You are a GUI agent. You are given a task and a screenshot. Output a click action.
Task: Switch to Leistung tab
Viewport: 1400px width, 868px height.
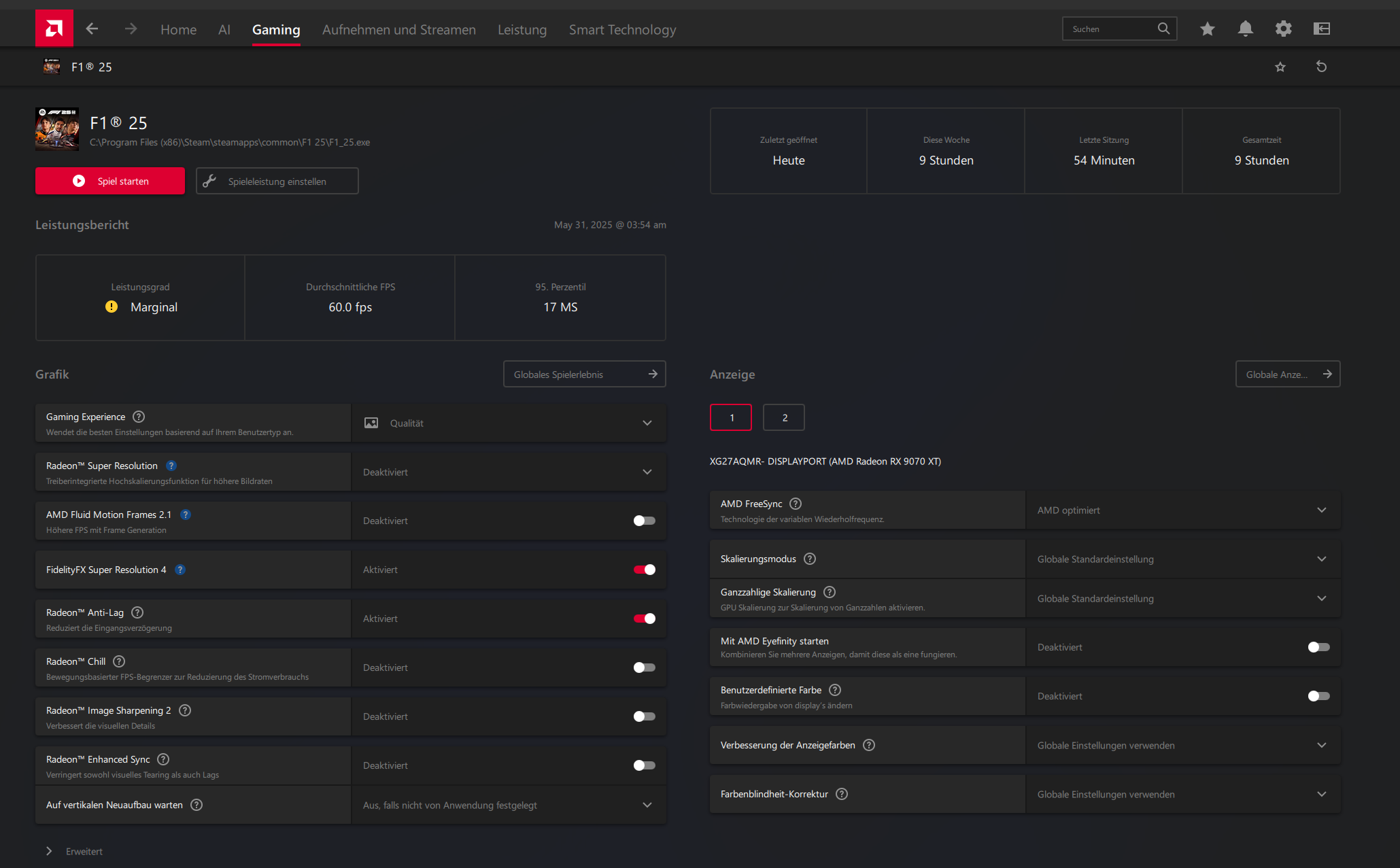(x=522, y=29)
